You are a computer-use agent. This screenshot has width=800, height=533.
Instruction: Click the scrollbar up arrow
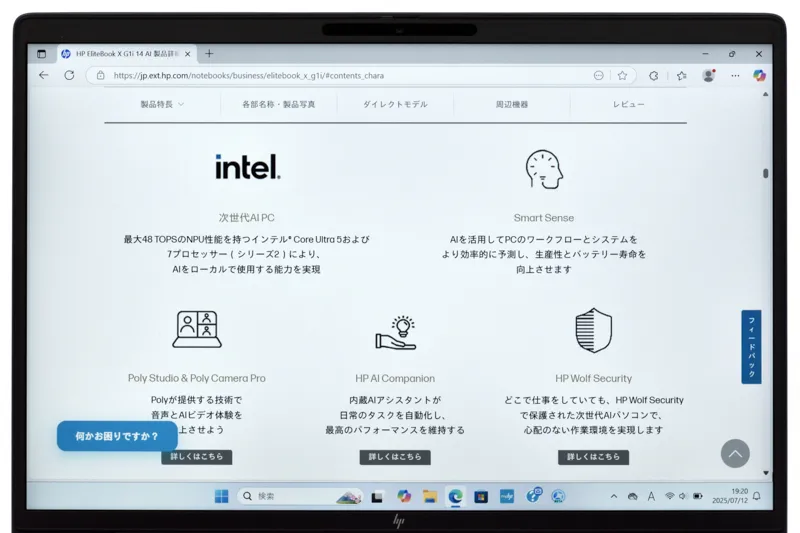point(765,94)
